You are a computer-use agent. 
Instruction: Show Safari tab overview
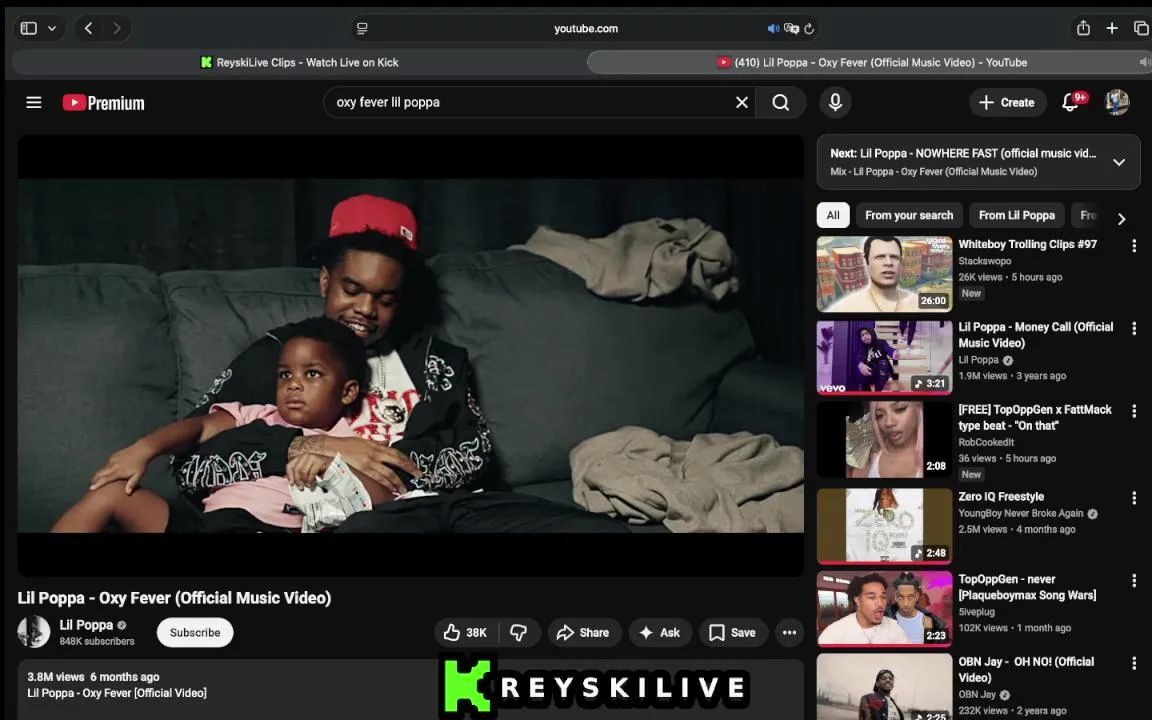[x=1141, y=28]
